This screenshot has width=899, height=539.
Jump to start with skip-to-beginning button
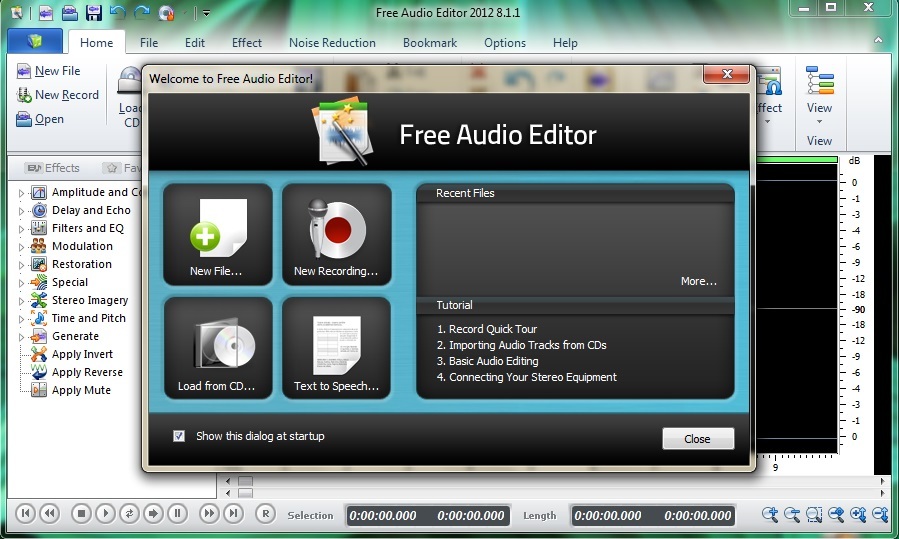point(25,513)
